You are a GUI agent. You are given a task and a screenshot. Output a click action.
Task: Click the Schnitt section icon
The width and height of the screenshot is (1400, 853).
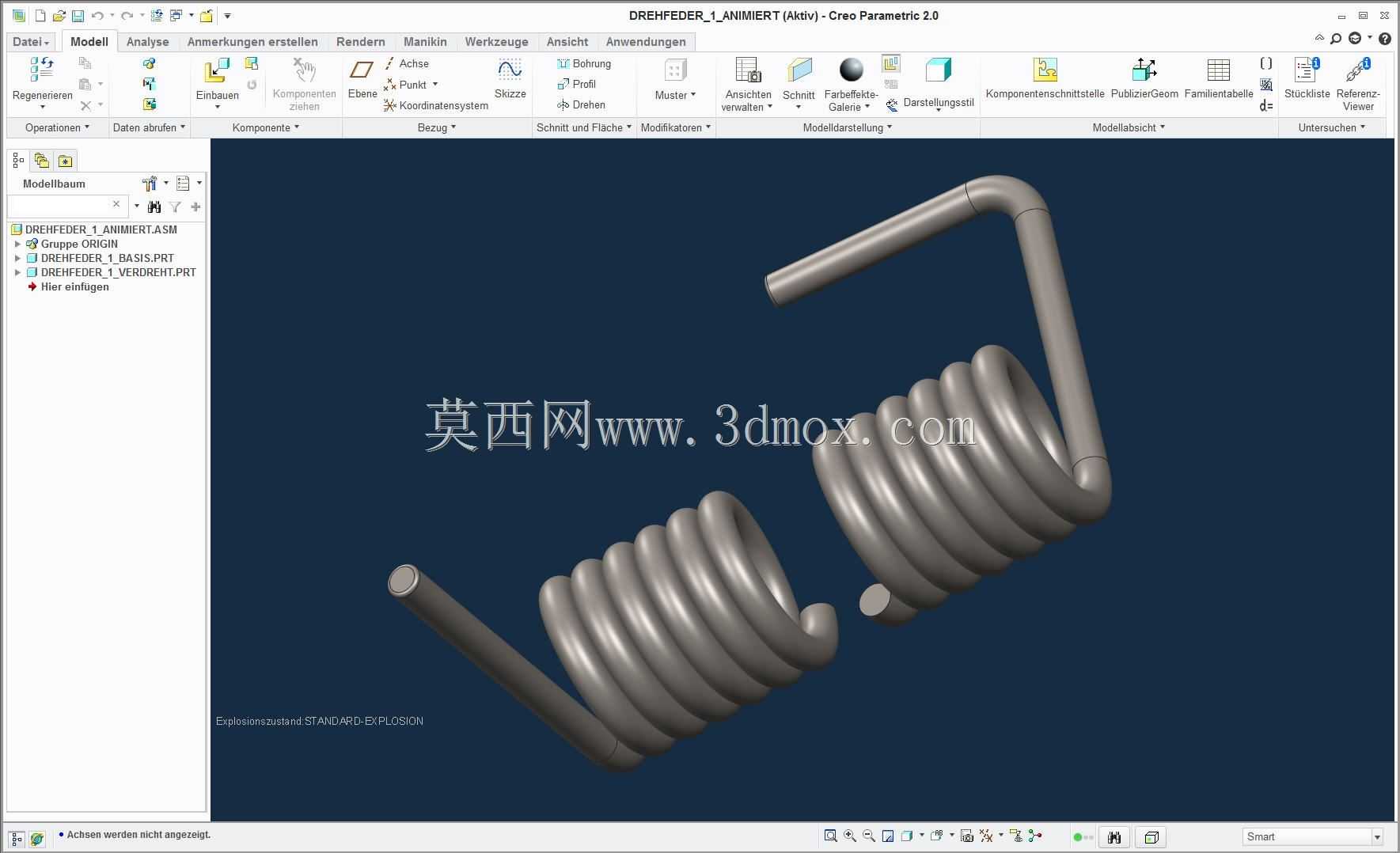pyautogui.click(x=799, y=70)
